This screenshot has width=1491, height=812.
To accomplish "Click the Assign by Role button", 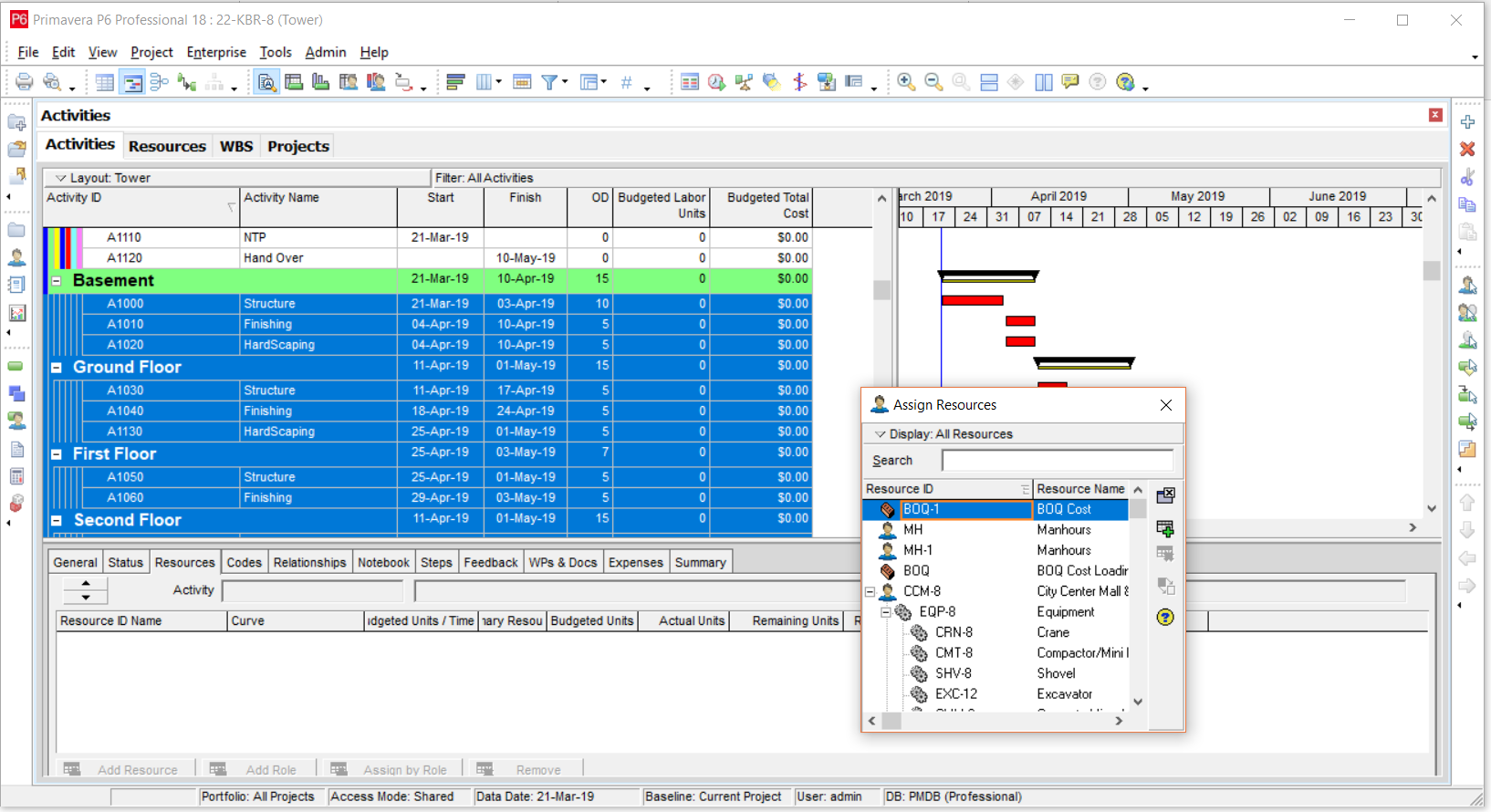I will pos(392,769).
